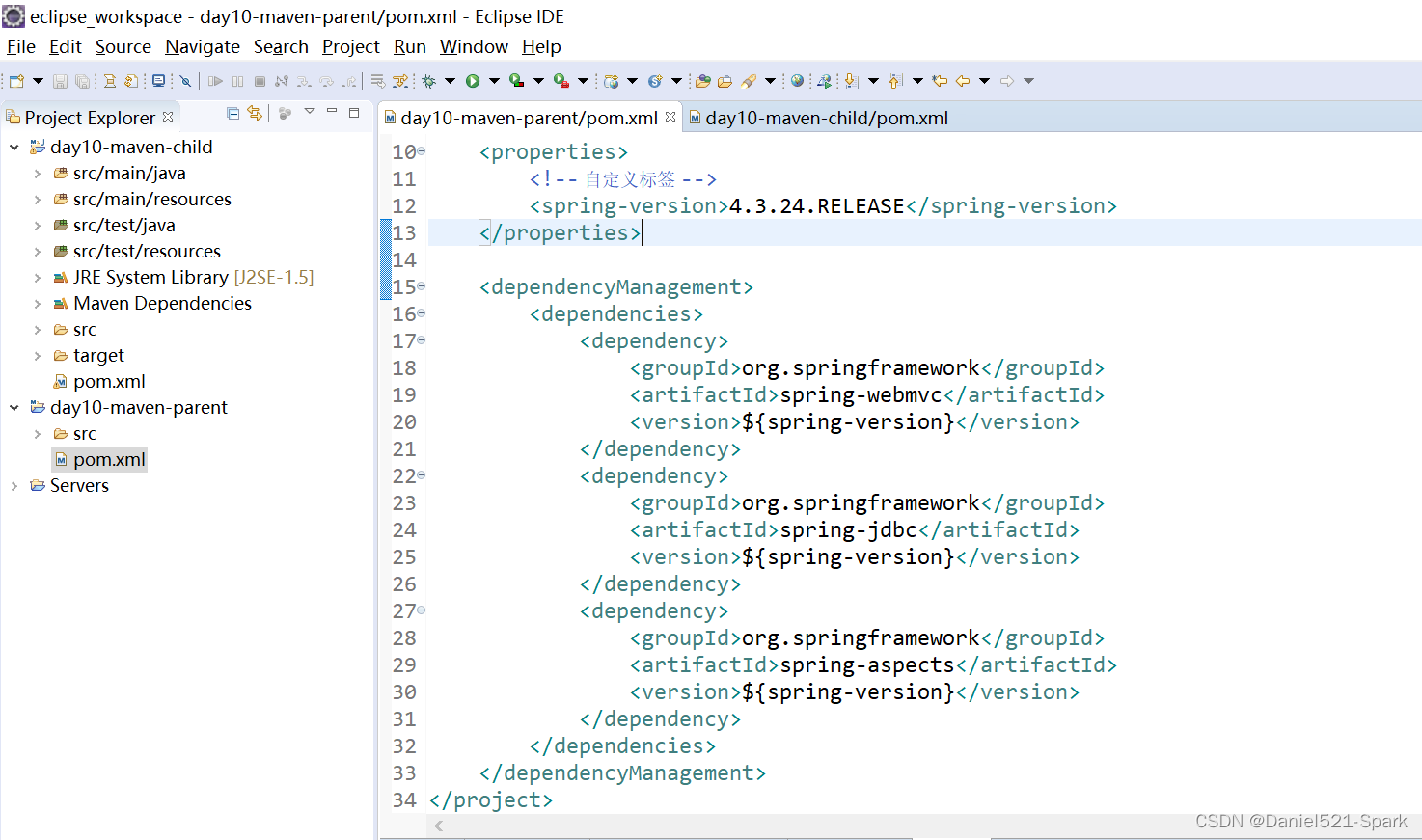The image size is (1422, 840).
Task: Click the Search flashlight toolbar icon
Action: point(749,81)
